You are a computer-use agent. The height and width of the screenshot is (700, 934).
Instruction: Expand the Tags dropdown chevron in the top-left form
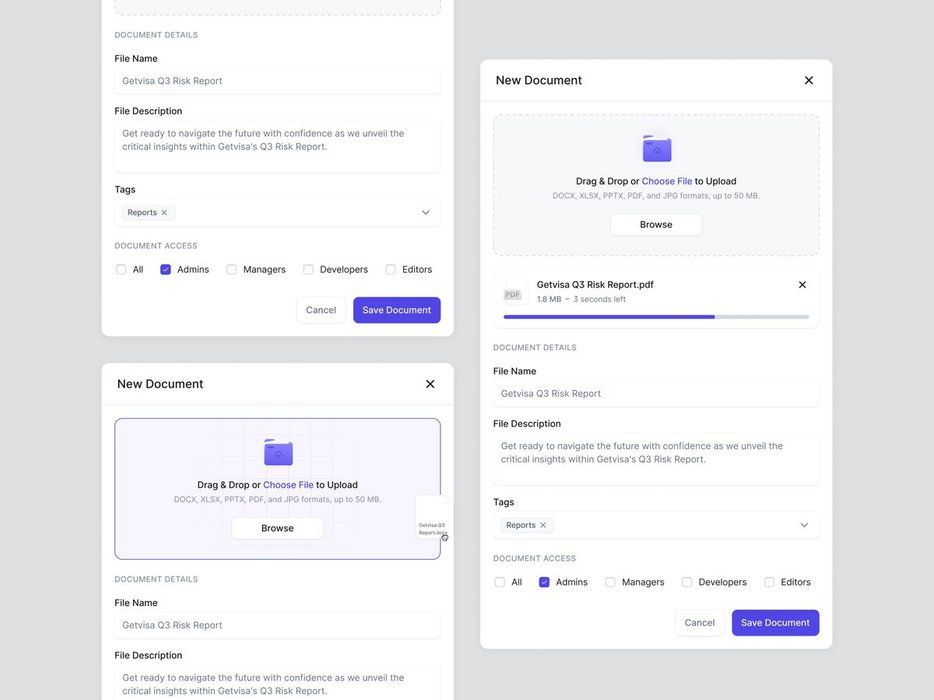point(425,213)
